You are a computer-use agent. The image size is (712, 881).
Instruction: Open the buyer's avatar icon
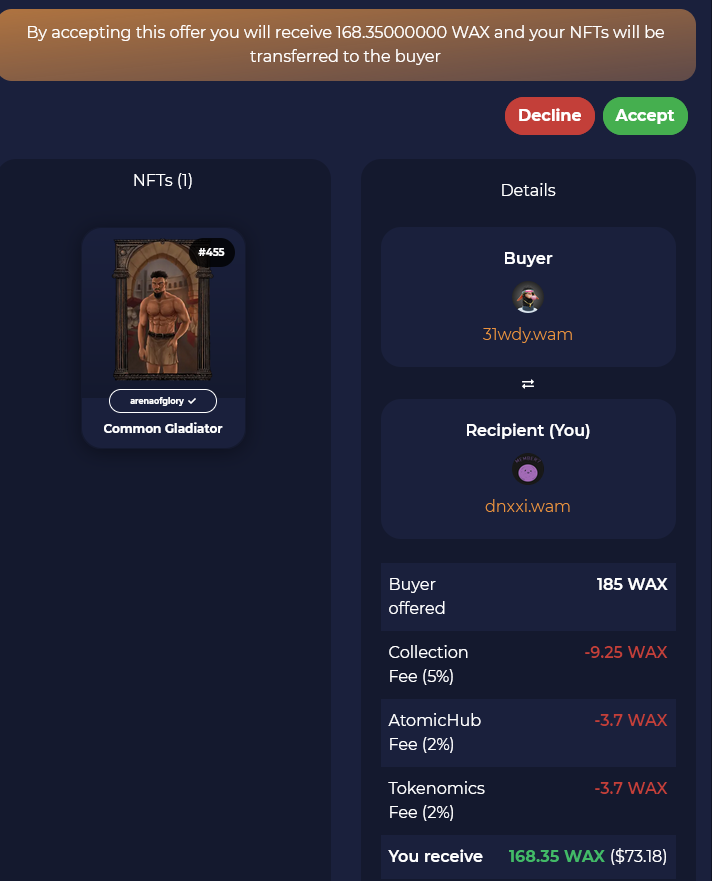(528, 298)
